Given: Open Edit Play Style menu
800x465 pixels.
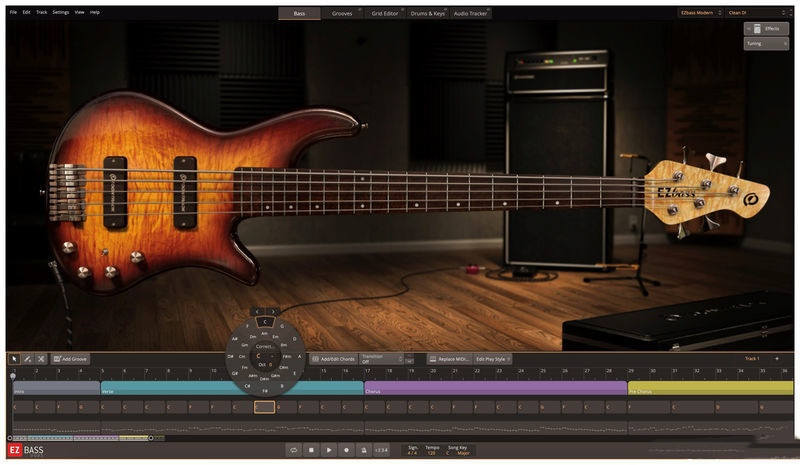Looking at the screenshot, I should click(493, 359).
